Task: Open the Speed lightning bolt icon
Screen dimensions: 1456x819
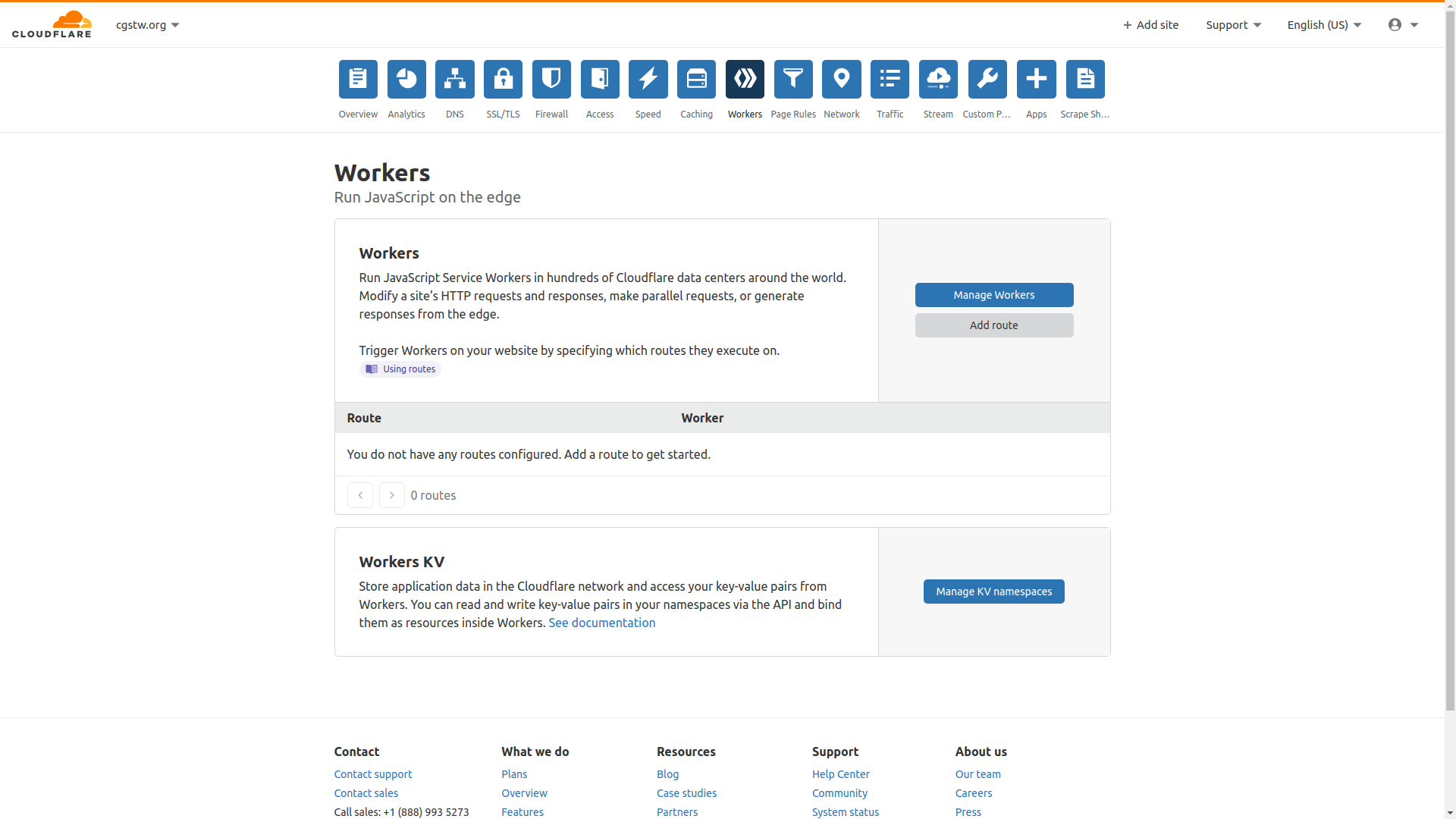Action: (x=648, y=80)
